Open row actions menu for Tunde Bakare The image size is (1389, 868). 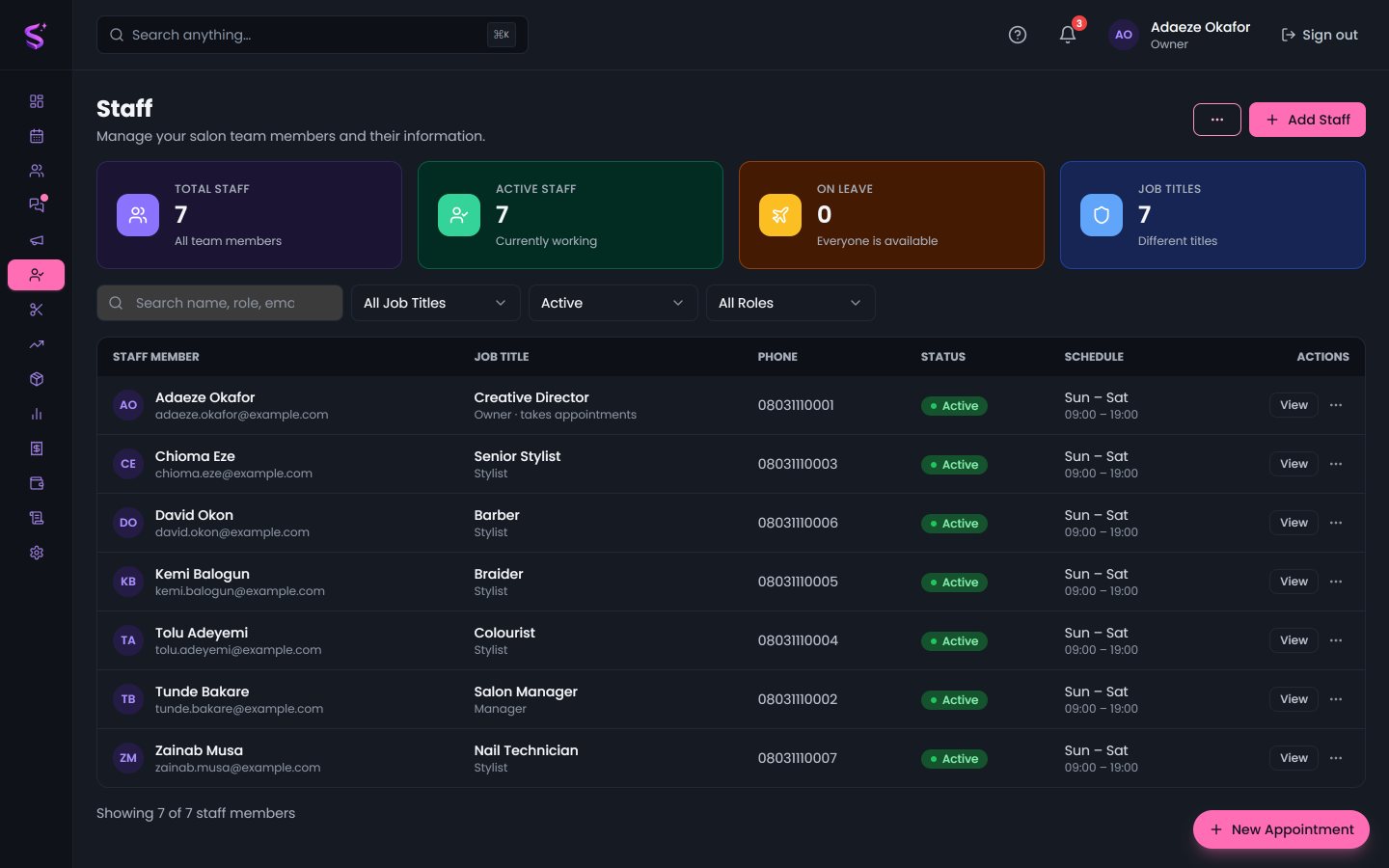coord(1336,699)
